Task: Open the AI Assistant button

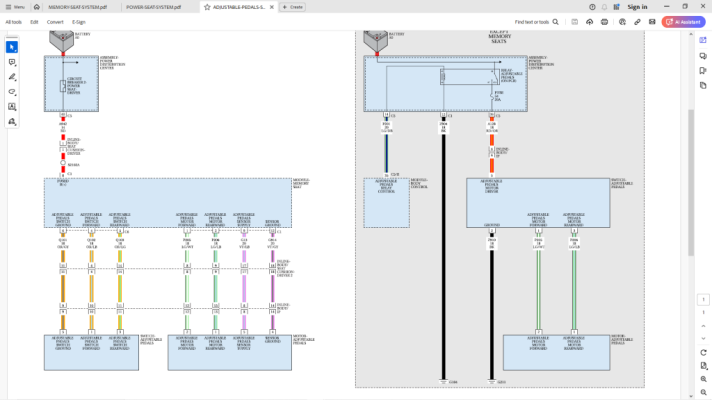Action: pos(683,22)
